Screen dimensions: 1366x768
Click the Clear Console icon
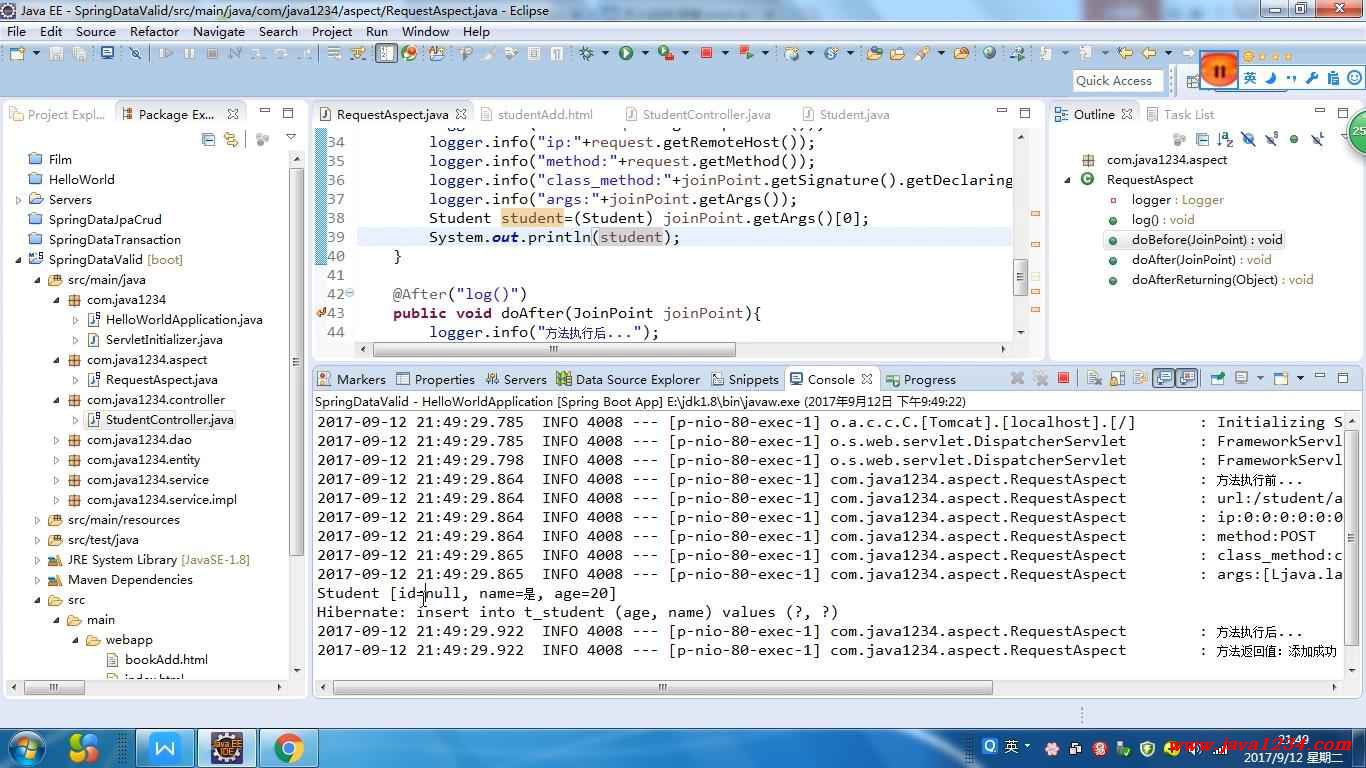tap(1094, 378)
